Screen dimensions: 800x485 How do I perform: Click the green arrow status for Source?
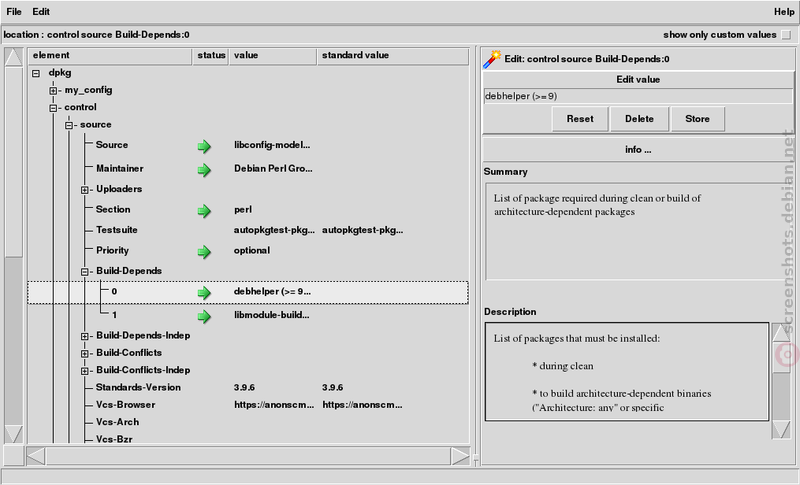204,147
